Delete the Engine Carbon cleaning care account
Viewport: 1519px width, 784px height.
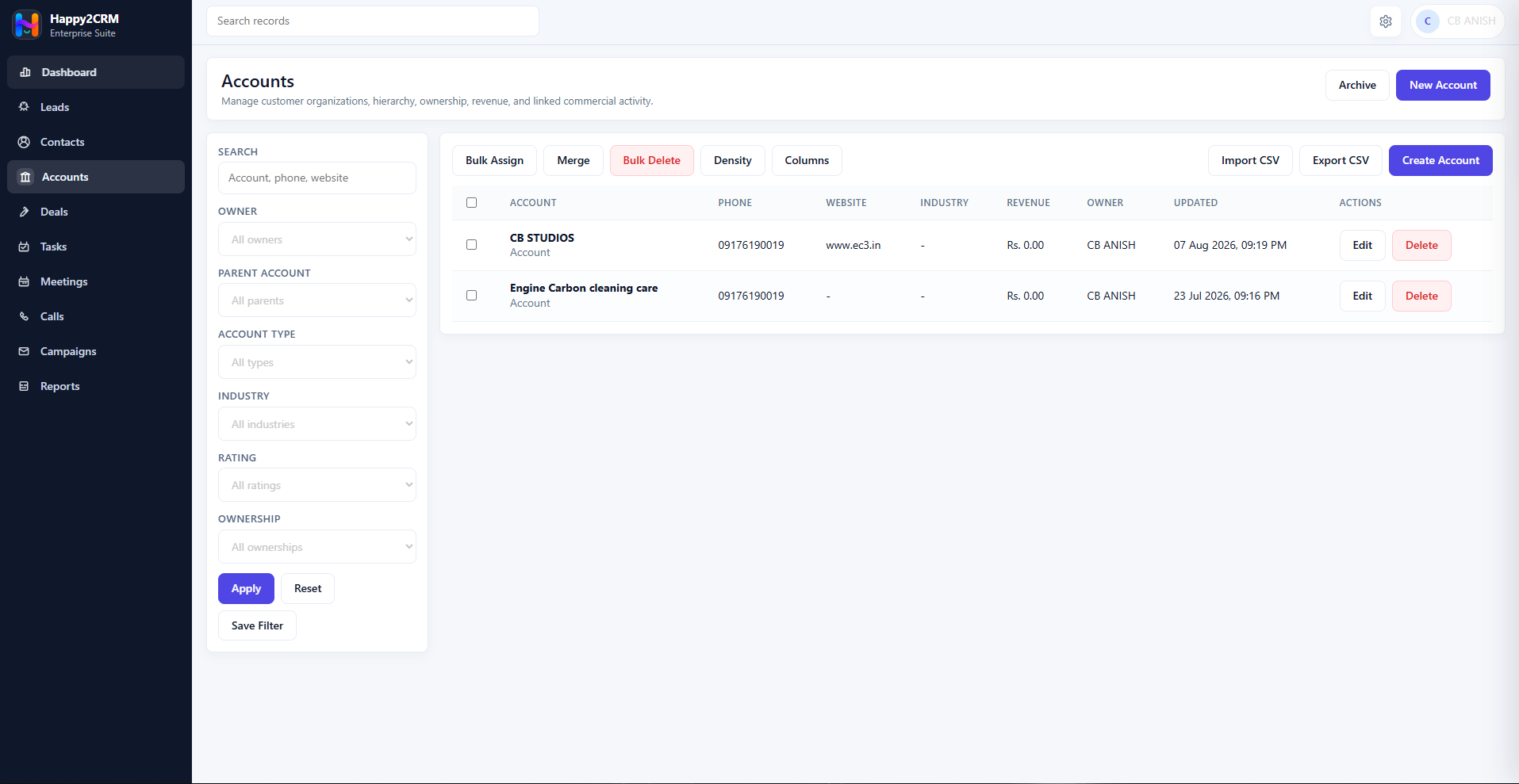pyautogui.click(x=1421, y=296)
